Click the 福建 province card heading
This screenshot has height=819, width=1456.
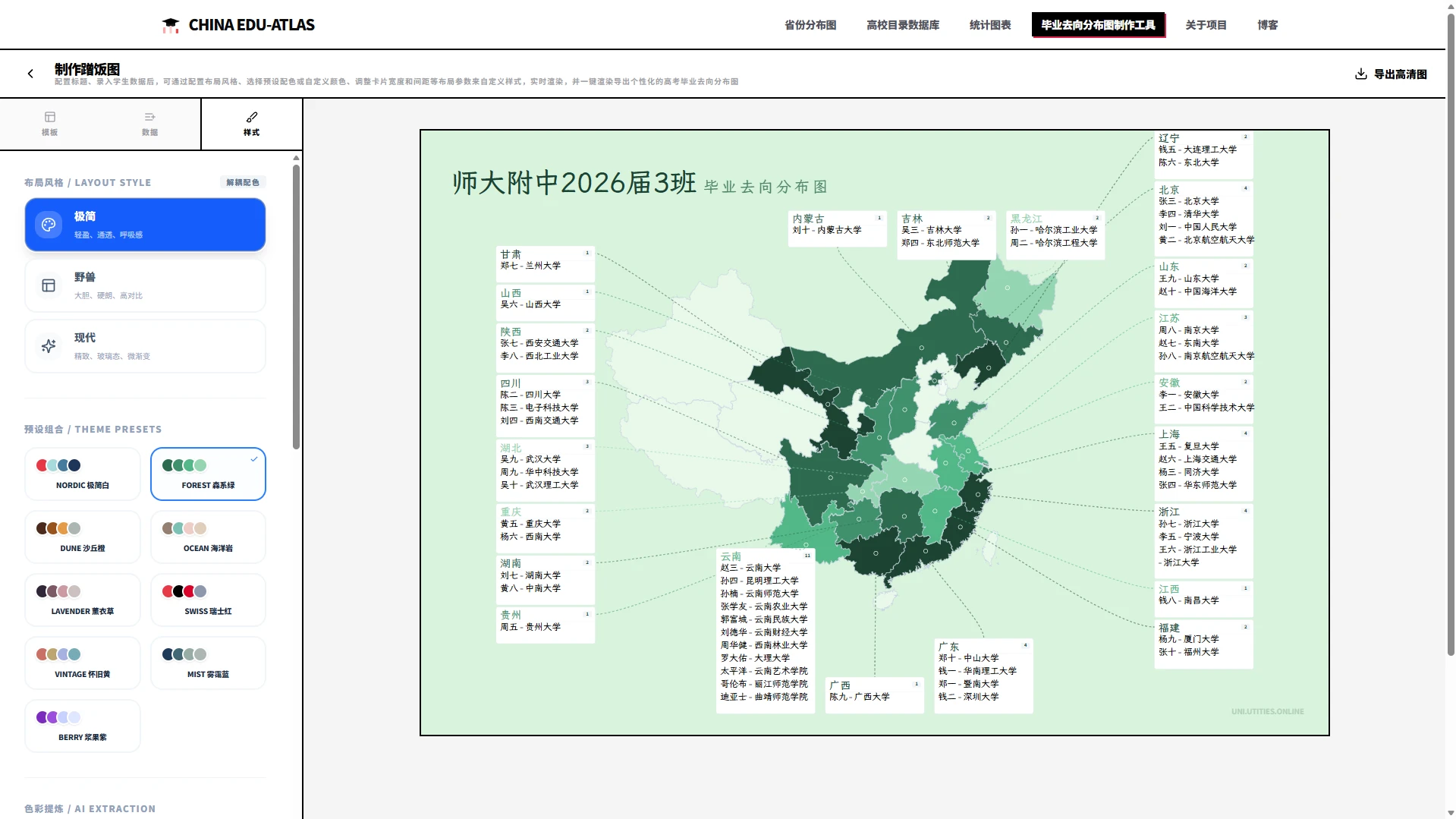(x=1169, y=628)
